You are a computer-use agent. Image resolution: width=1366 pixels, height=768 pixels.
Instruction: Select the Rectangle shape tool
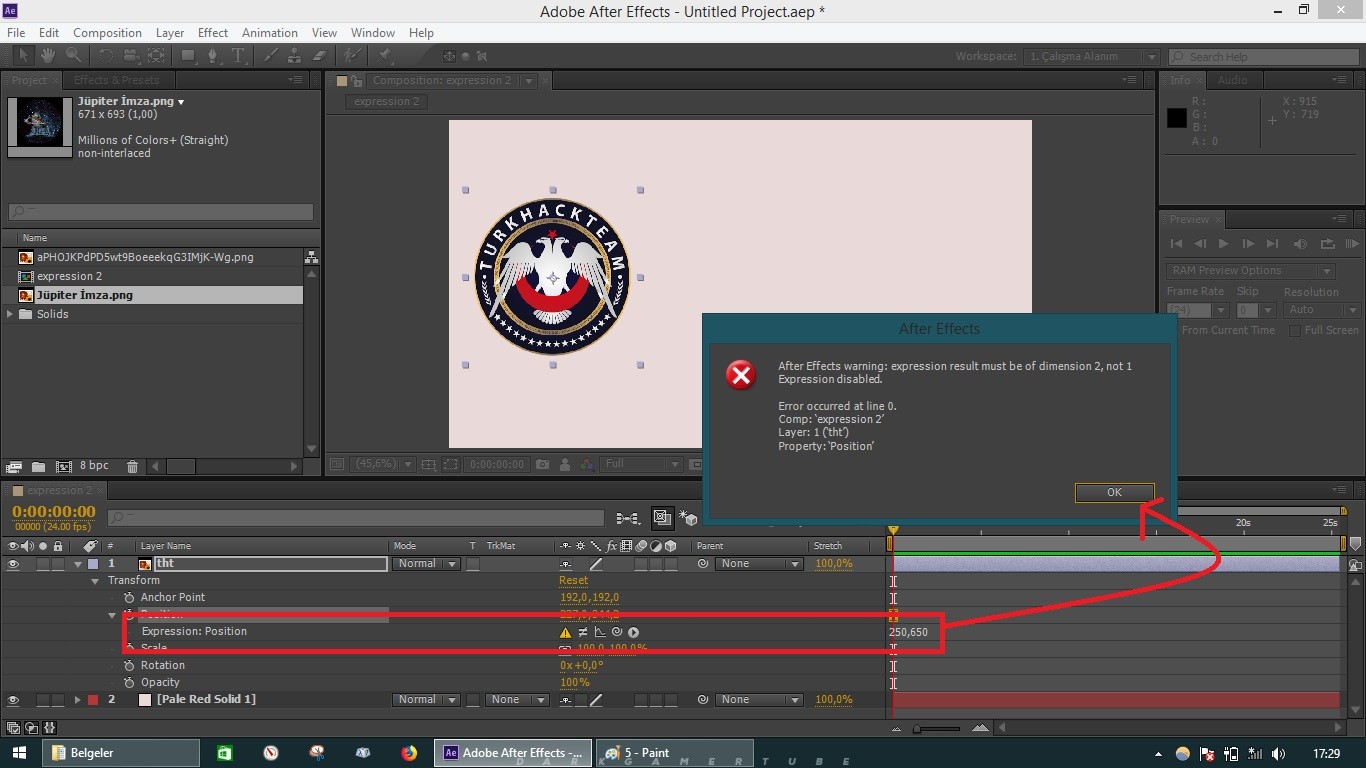coord(188,56)
